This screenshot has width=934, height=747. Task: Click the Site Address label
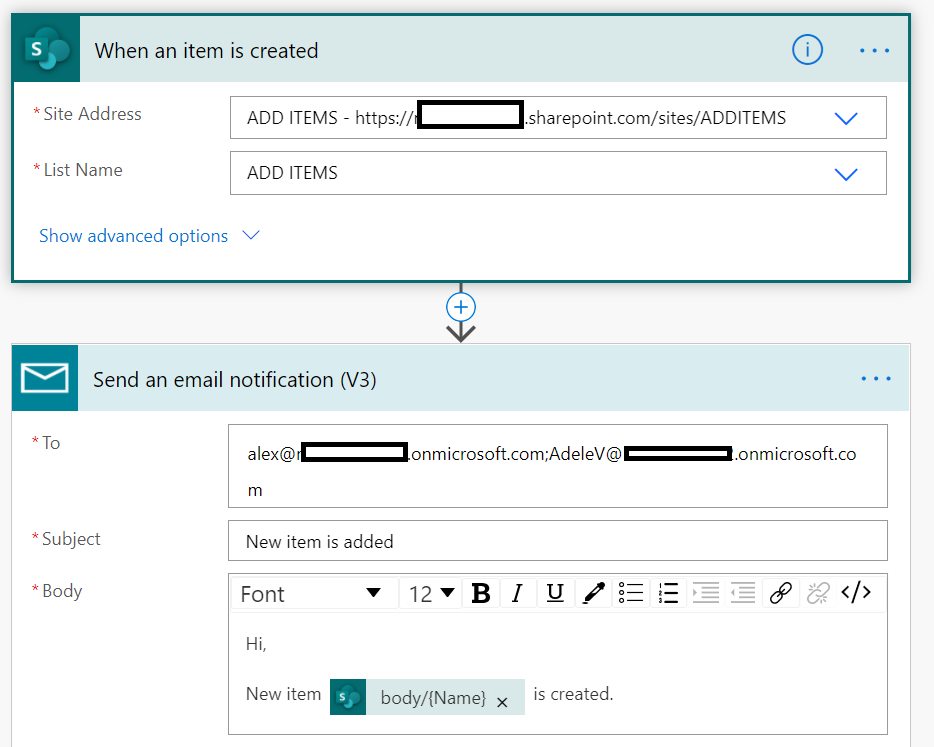click(92, 114)
